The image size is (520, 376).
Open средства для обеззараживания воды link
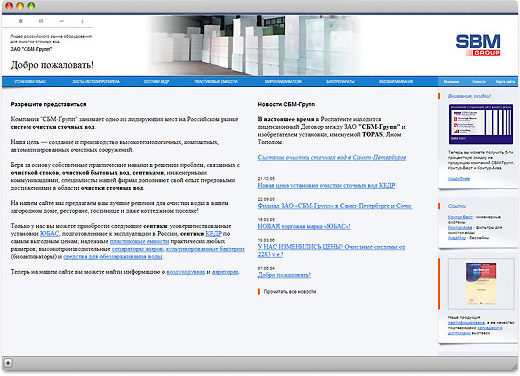113,257
